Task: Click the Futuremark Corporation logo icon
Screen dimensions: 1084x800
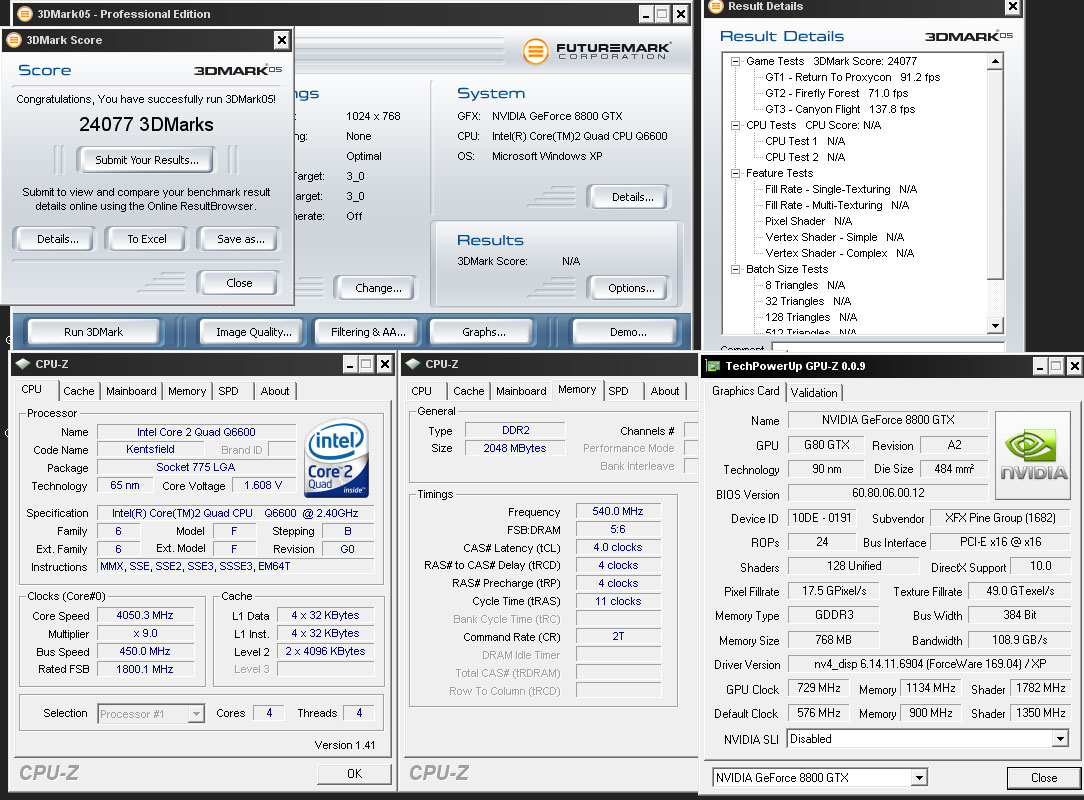Action: pos(535,51)
